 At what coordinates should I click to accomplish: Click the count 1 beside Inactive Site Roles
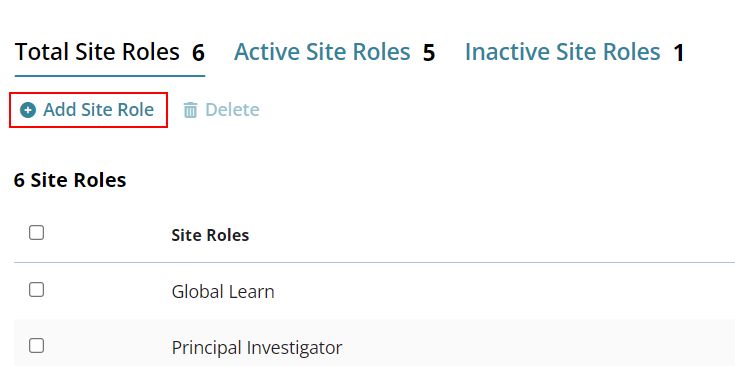point(678,53)
